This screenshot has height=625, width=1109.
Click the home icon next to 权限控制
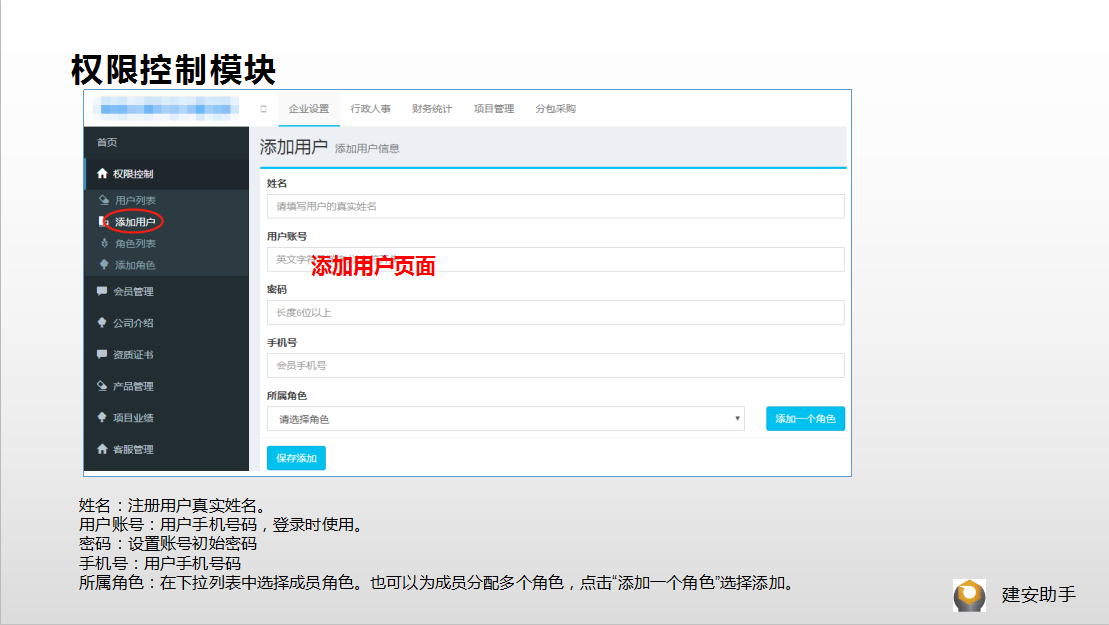click(x=102, y=173)
